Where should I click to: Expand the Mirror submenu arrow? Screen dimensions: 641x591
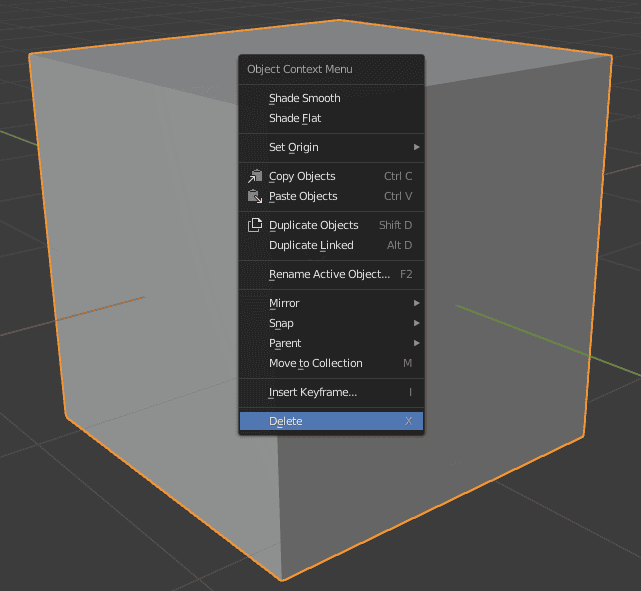pos(416,303)
